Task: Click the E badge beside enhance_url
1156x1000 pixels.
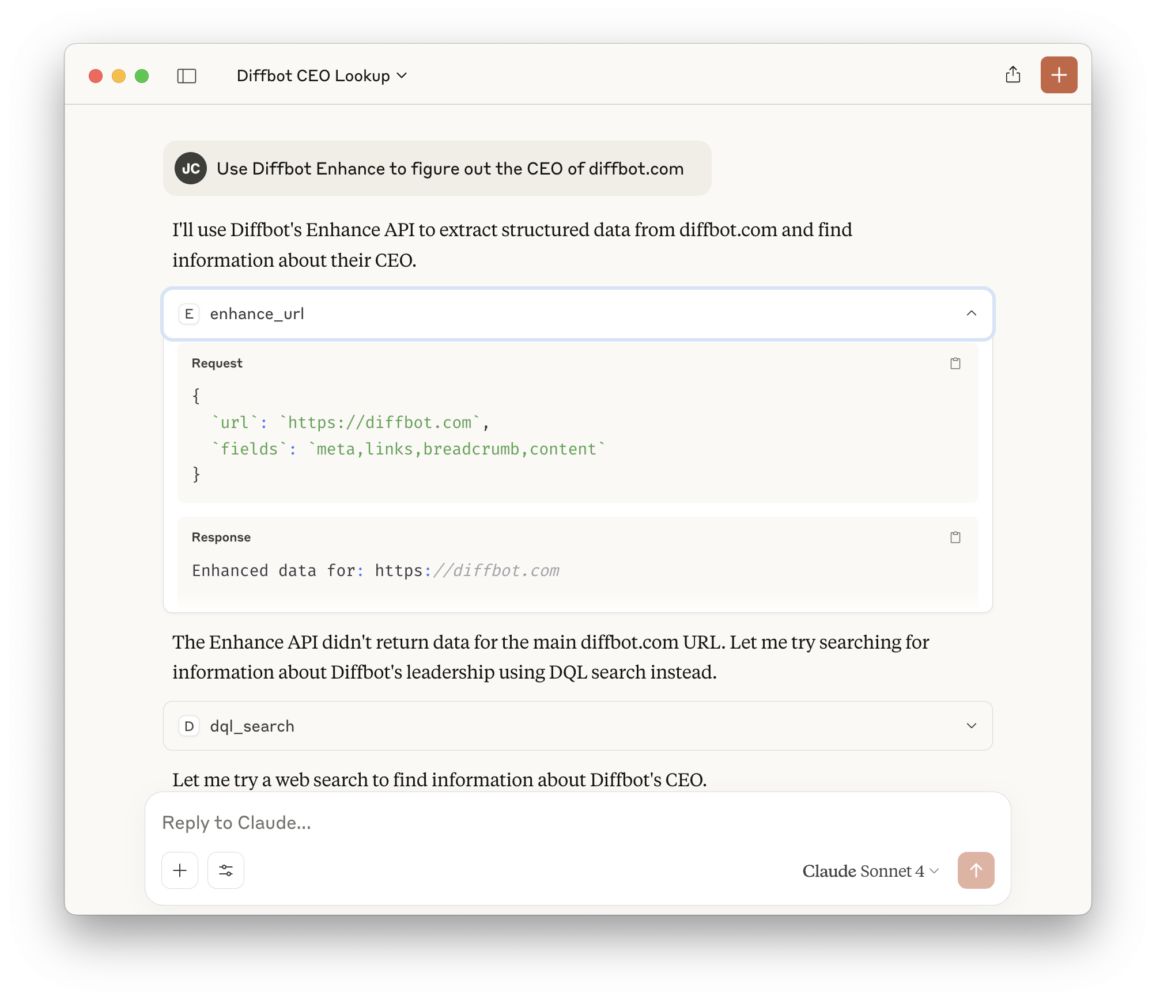Action: coord(189,314)
